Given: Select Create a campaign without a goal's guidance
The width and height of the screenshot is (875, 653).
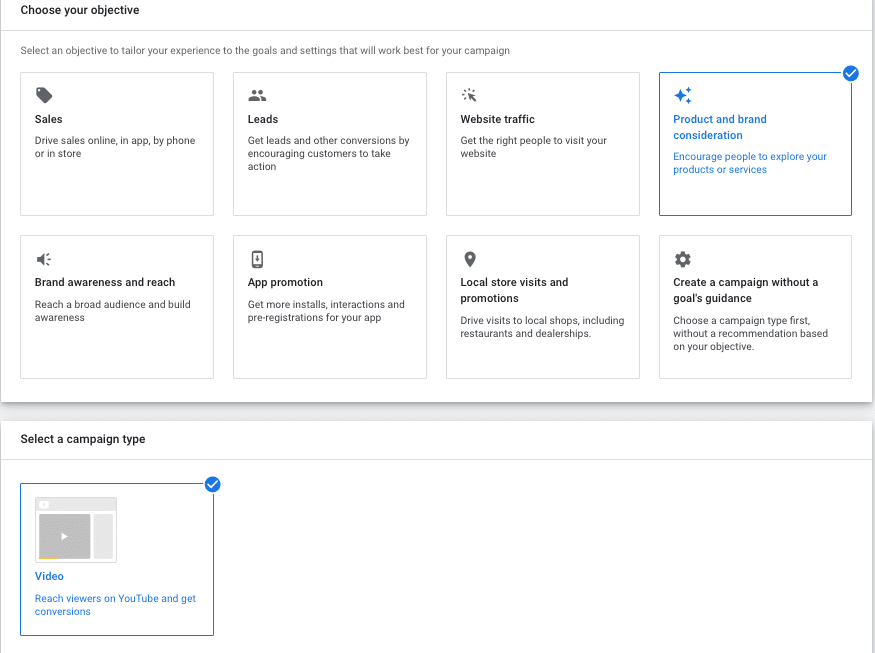Looking at the screenshot, I should click(x=756, y=307).
